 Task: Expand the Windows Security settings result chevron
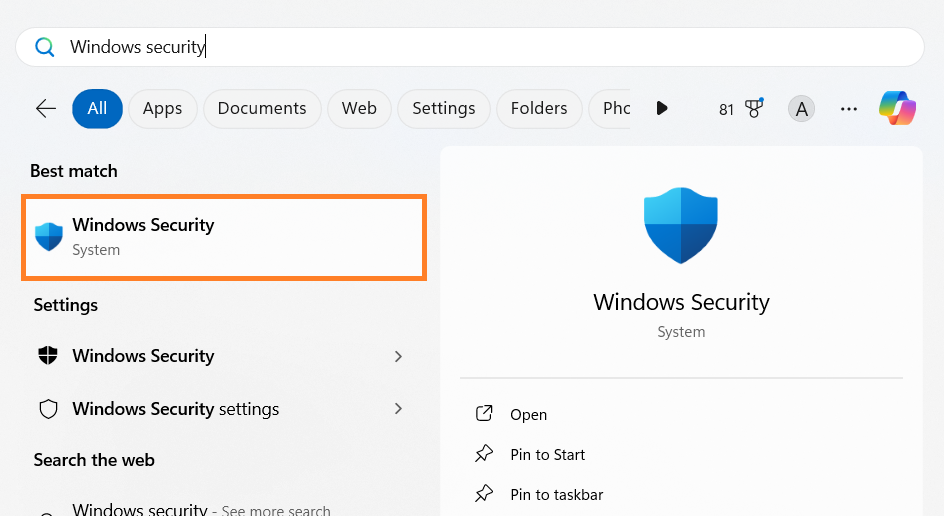[x=398, y=356]
